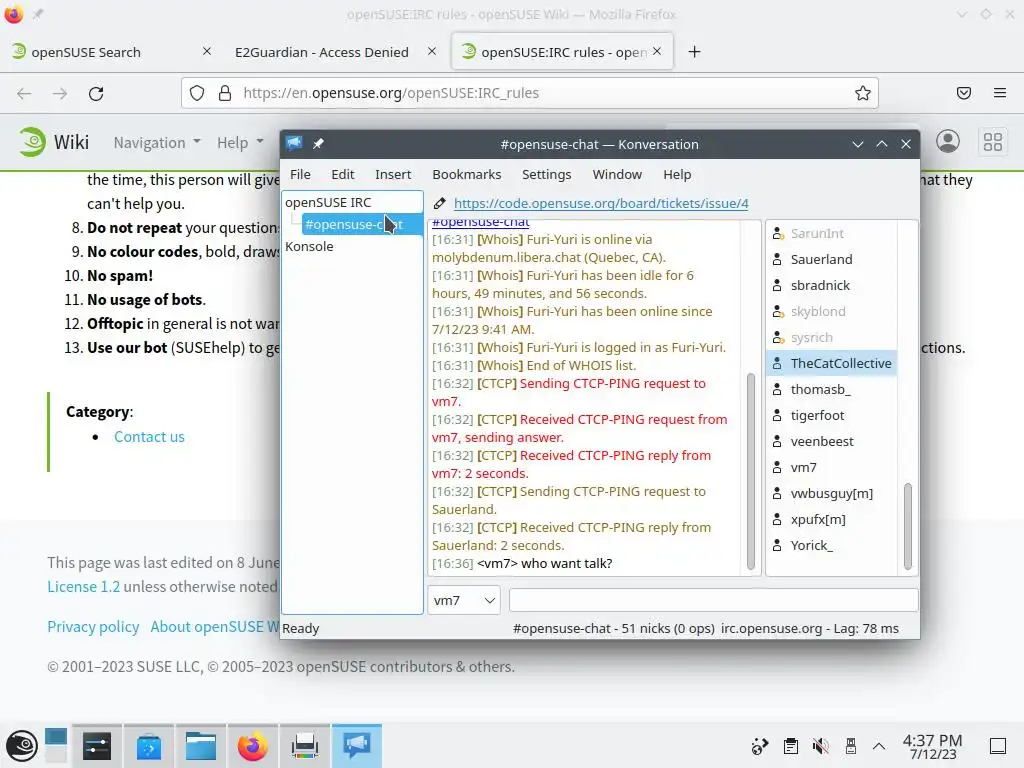Select the #opensuse-chat channel item

[x=362, y=224]
